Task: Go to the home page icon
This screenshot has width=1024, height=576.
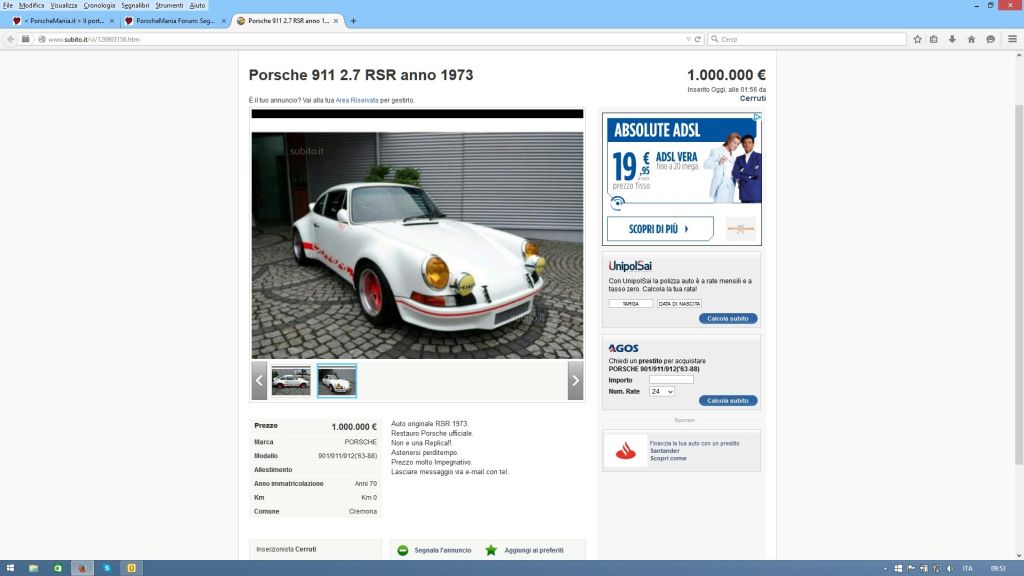Action: pyautogui.click(x=971, y=39)
